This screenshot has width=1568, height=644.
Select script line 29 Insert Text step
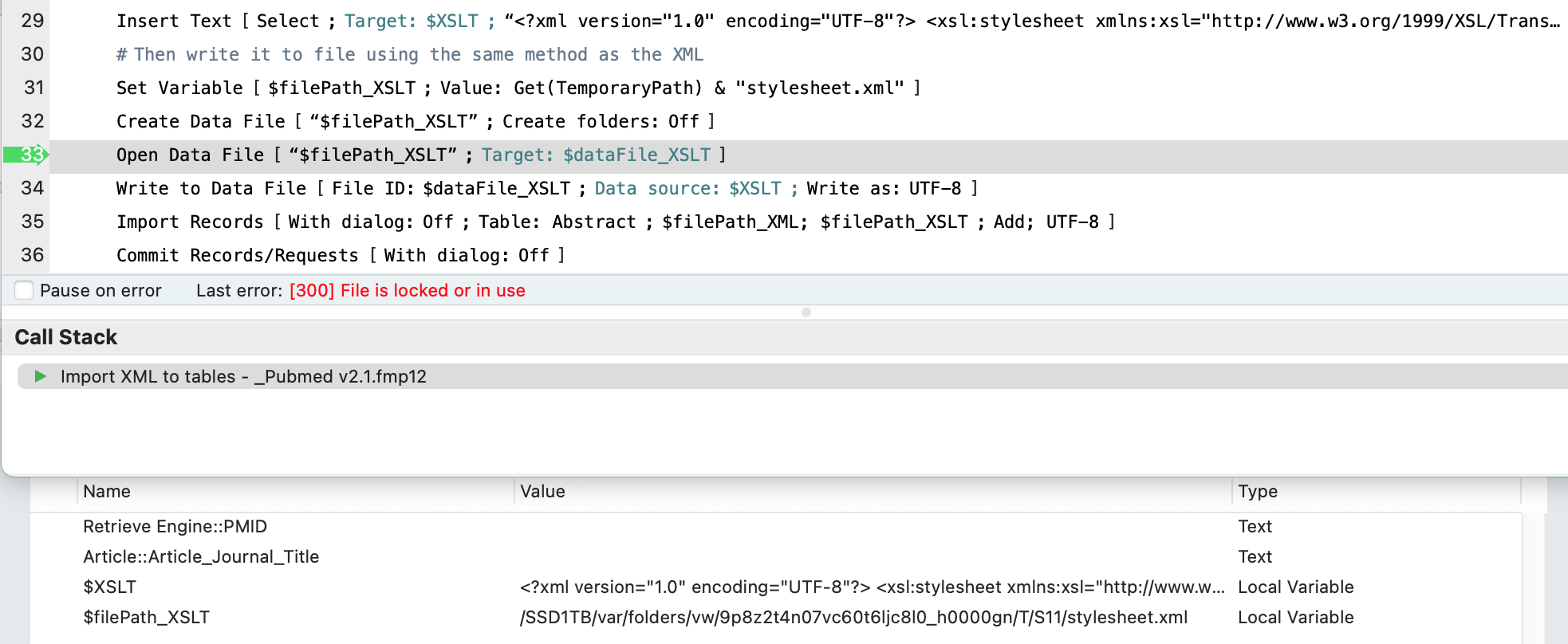click(x=808, y=21)
